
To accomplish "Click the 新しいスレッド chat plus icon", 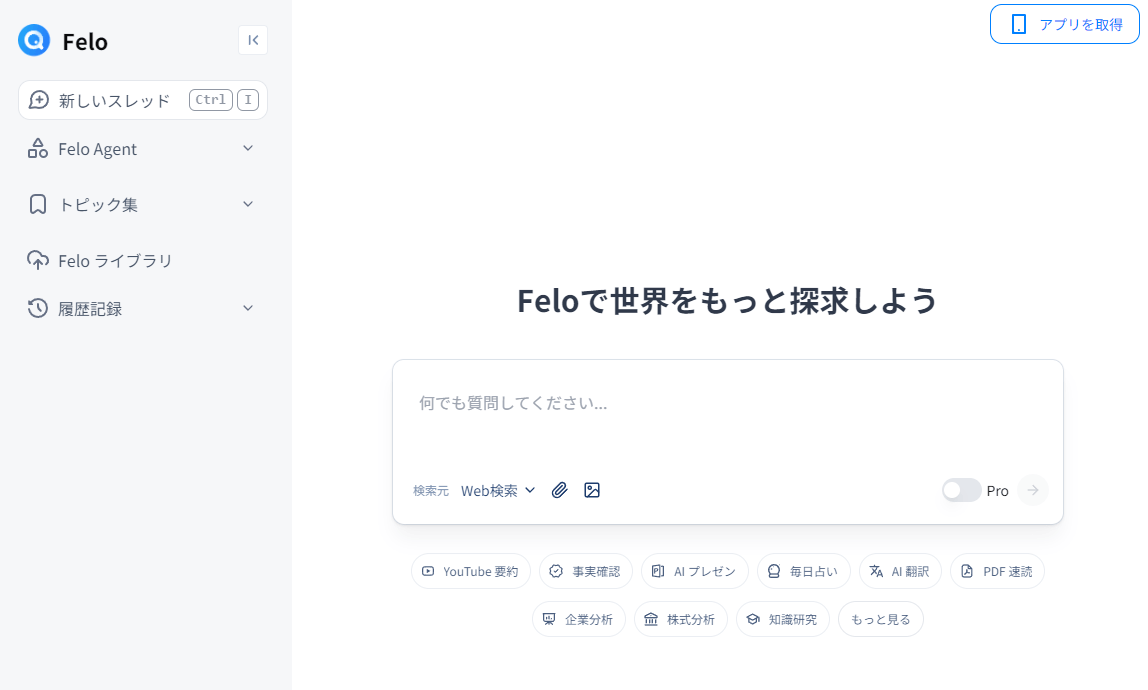I will (39, 100).
